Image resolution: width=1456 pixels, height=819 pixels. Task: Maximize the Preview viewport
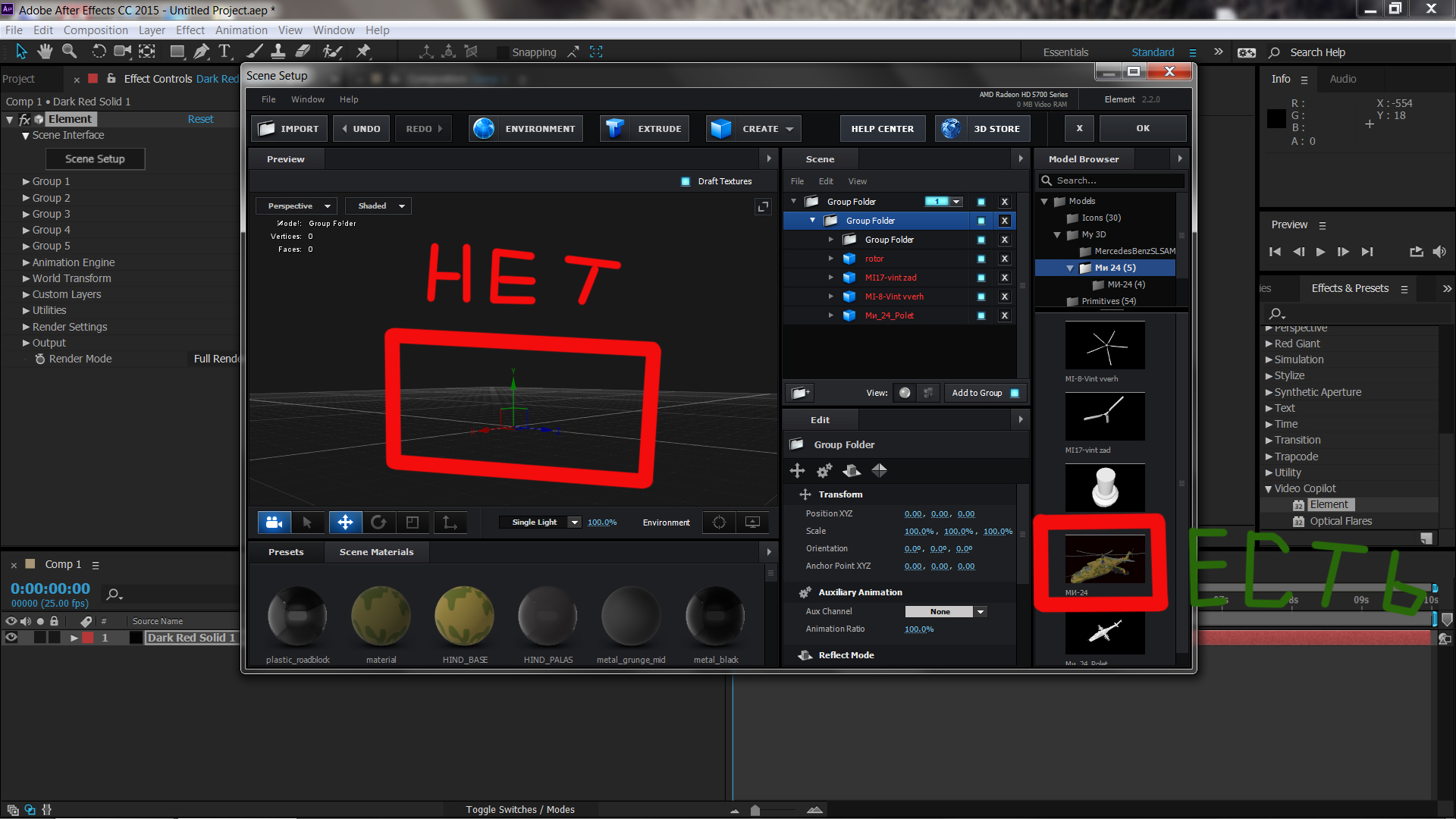point(763,207)
